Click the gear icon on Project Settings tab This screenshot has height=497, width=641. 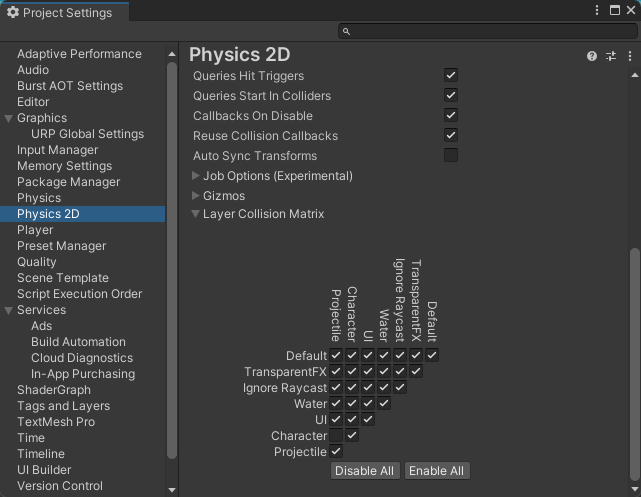(x=13, y=12)
